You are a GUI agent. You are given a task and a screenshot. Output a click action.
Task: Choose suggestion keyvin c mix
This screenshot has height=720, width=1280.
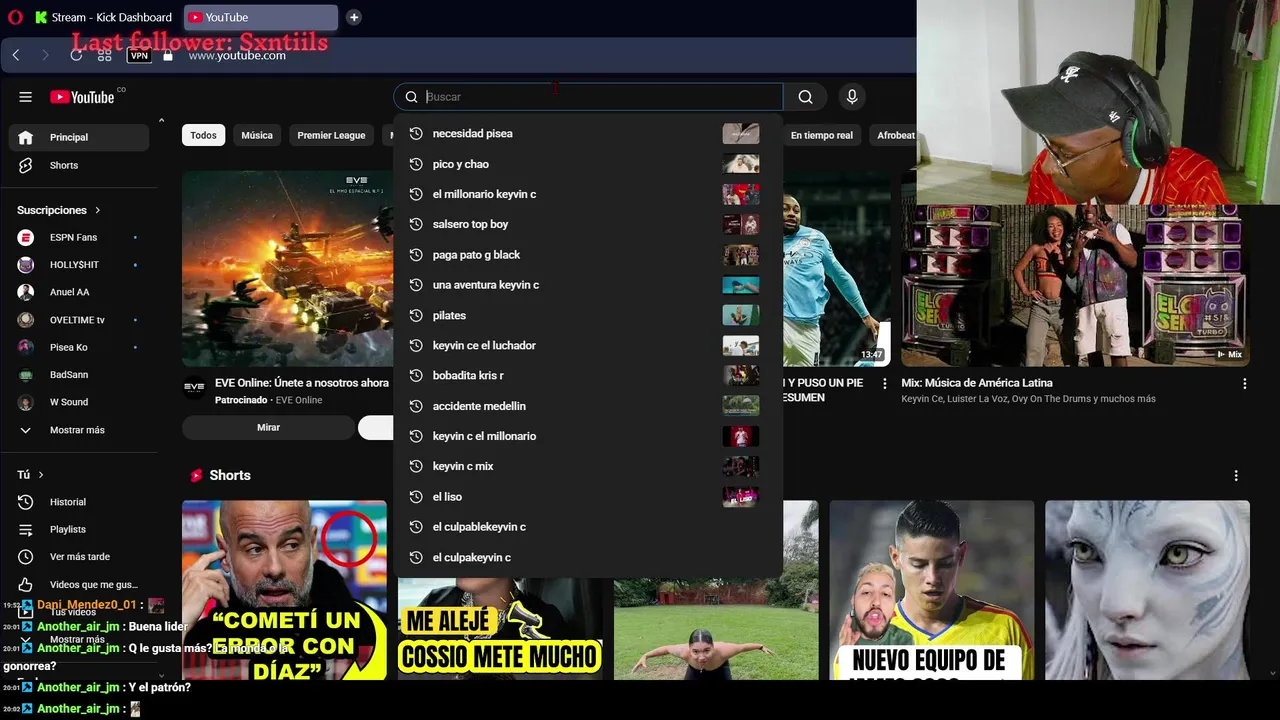click(x=588, y=466)
